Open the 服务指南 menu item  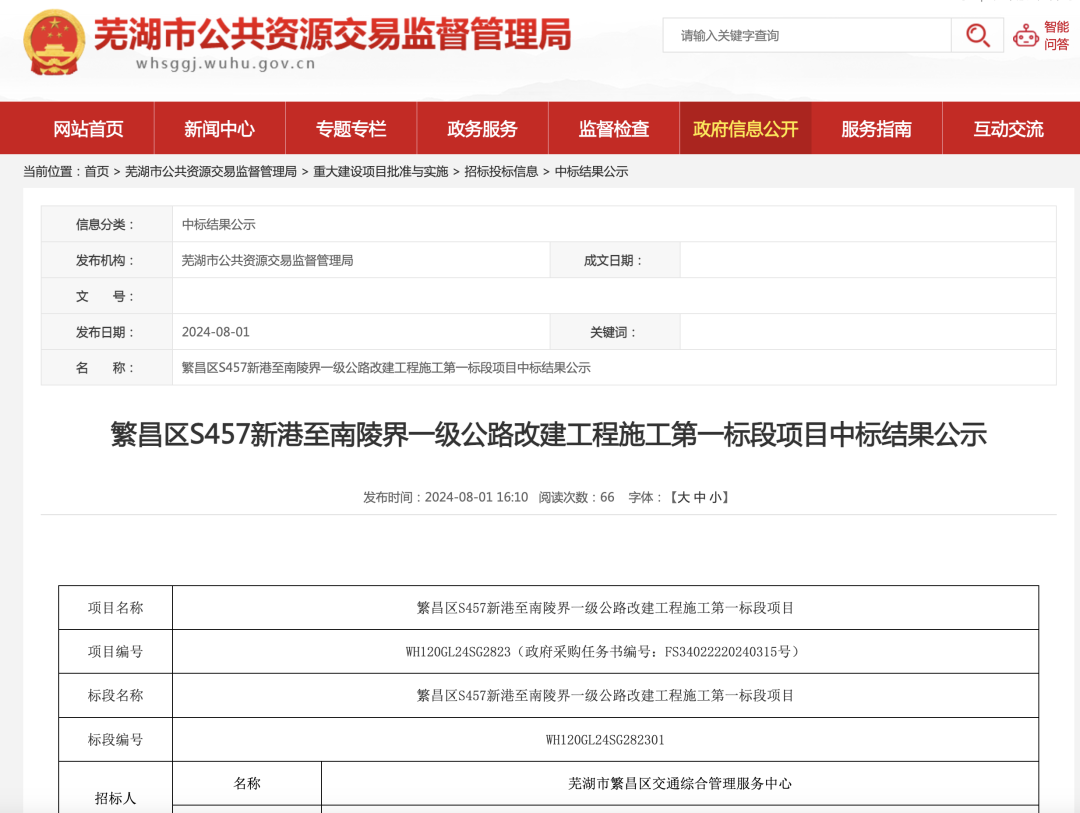(x=876, y=129)
